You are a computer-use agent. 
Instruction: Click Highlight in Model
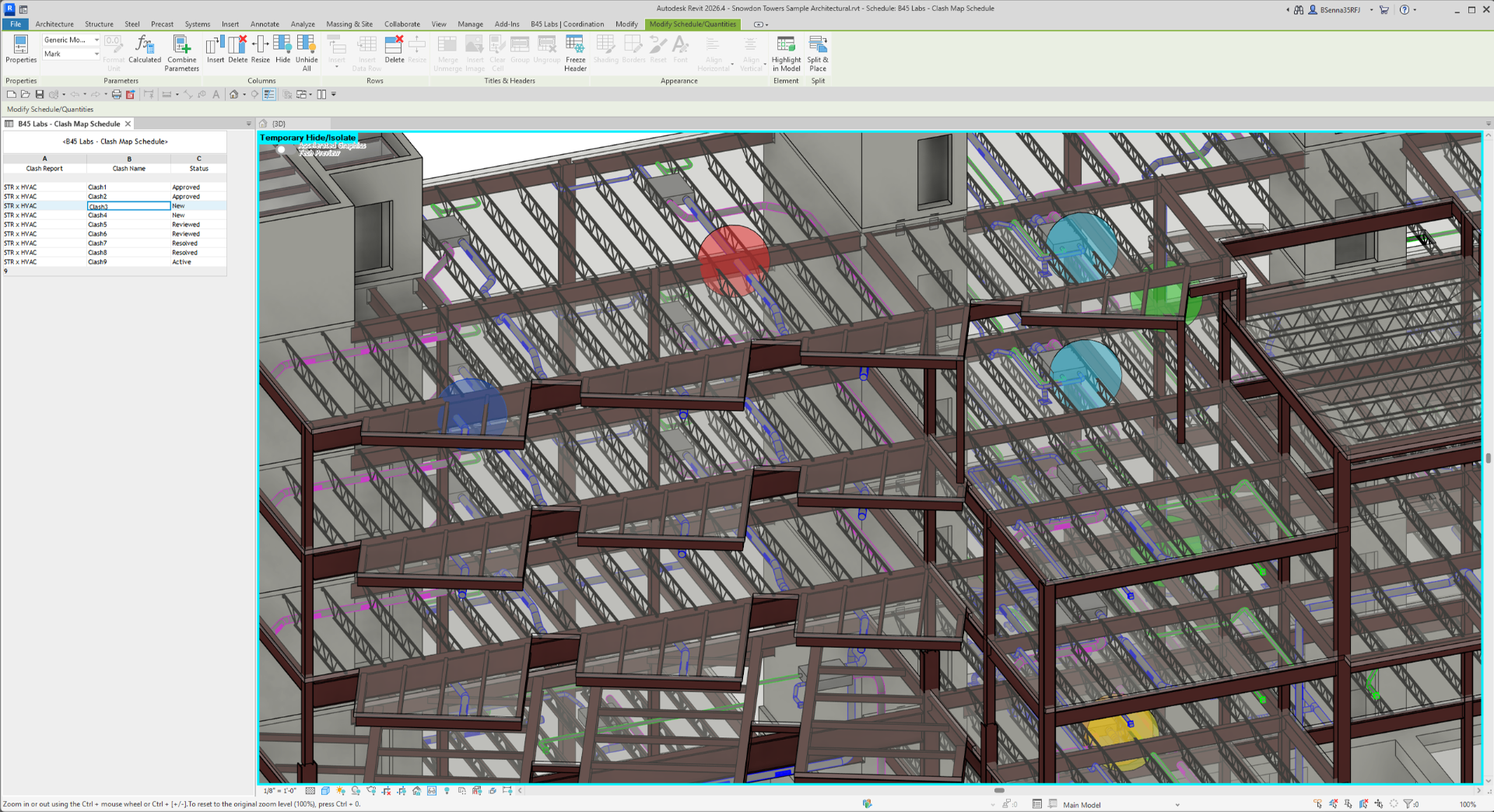(x=786, y=53)
